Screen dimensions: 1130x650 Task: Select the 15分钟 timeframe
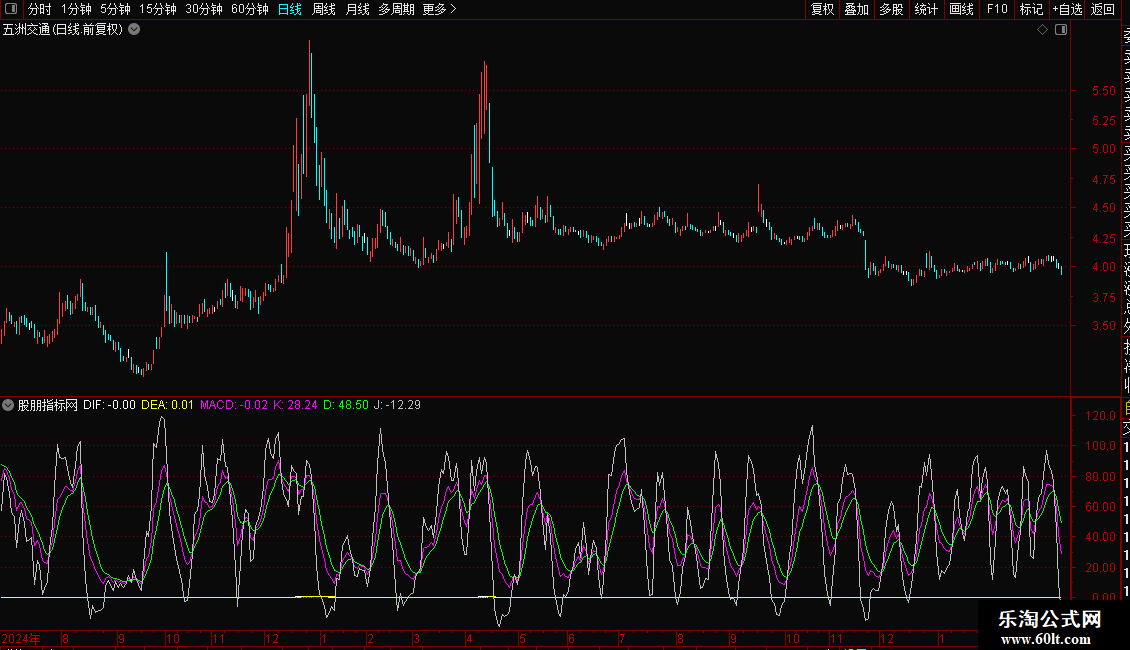point(158,9)
